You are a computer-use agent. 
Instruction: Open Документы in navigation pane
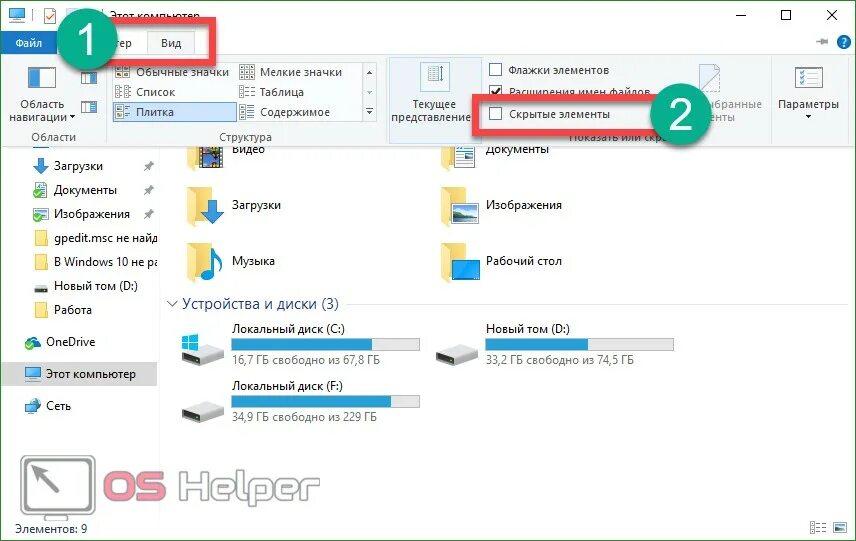pos(85,190)
